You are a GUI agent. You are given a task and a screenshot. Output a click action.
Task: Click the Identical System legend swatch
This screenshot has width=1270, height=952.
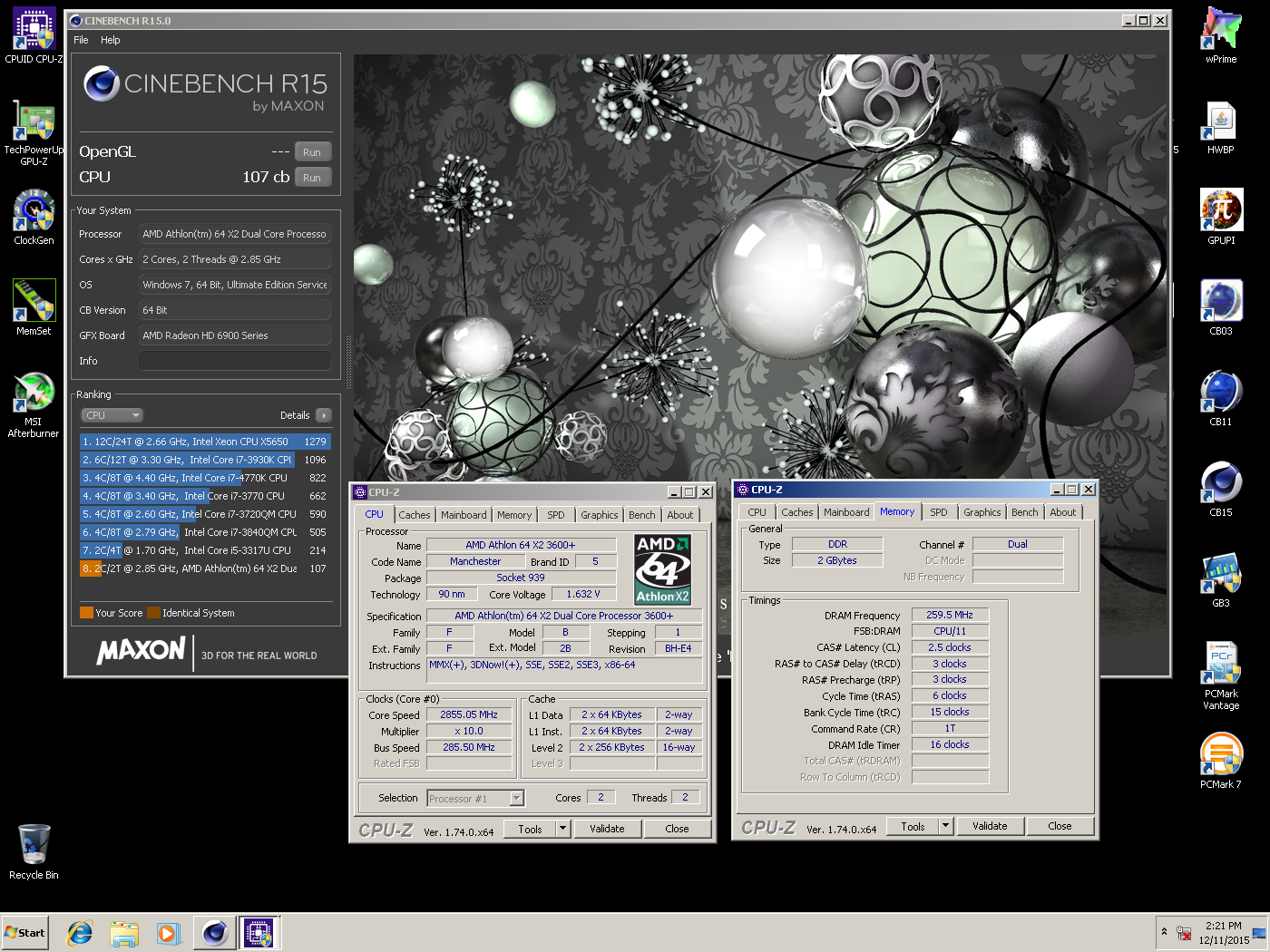point(153,613)
